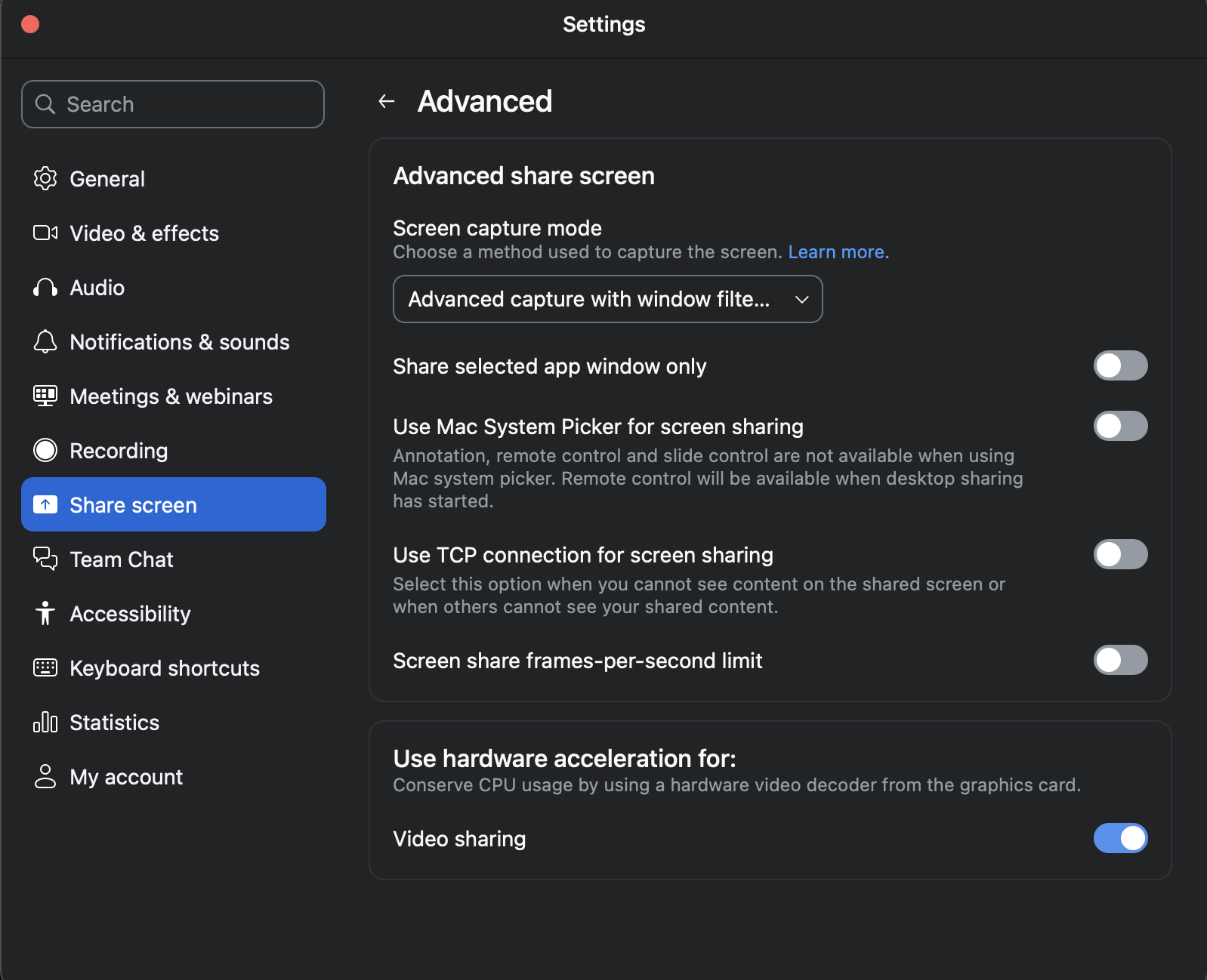
Task: Open Keyboard shortcuts section
Action: coord(174,668)
